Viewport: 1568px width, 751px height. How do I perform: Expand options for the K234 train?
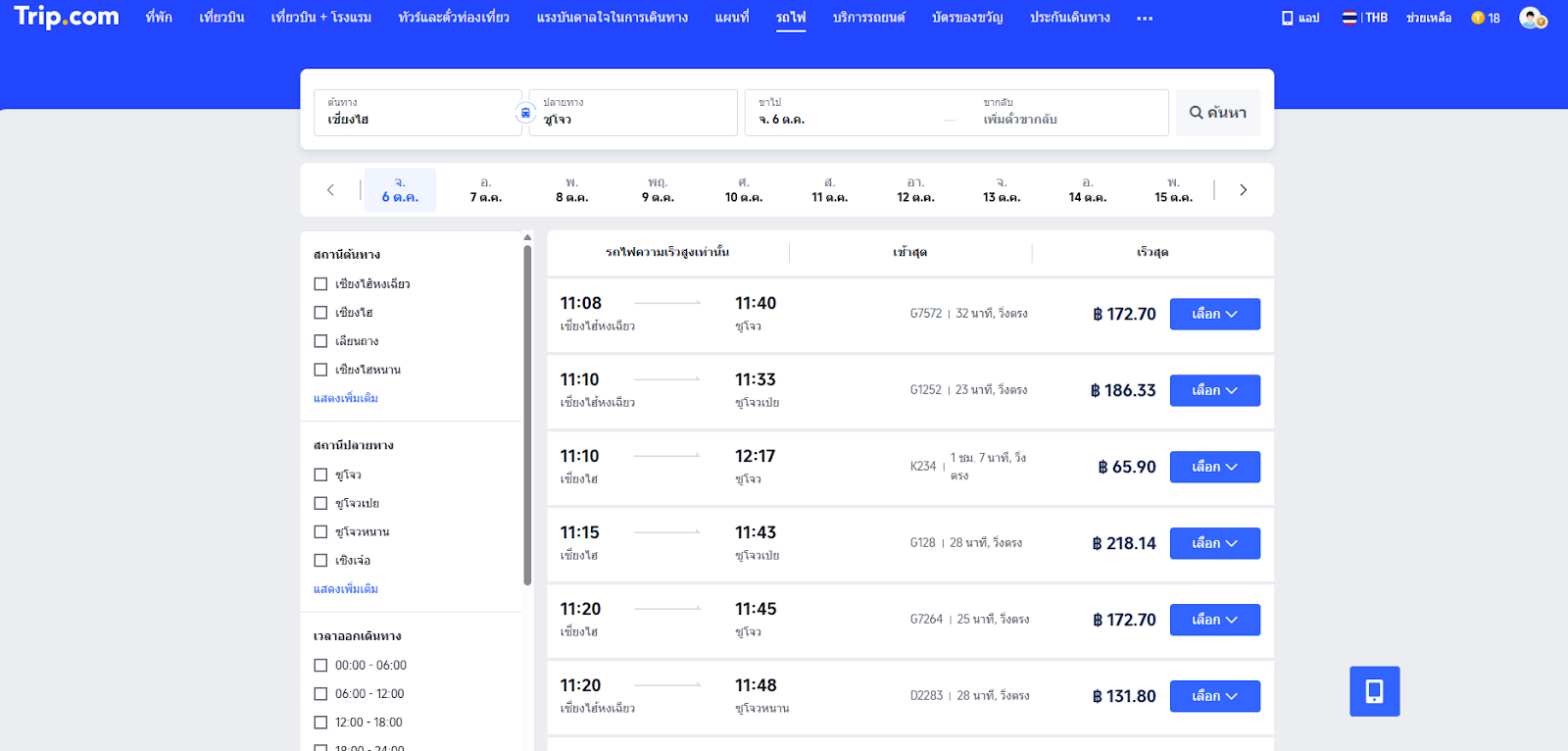[x=1214, y=468]
